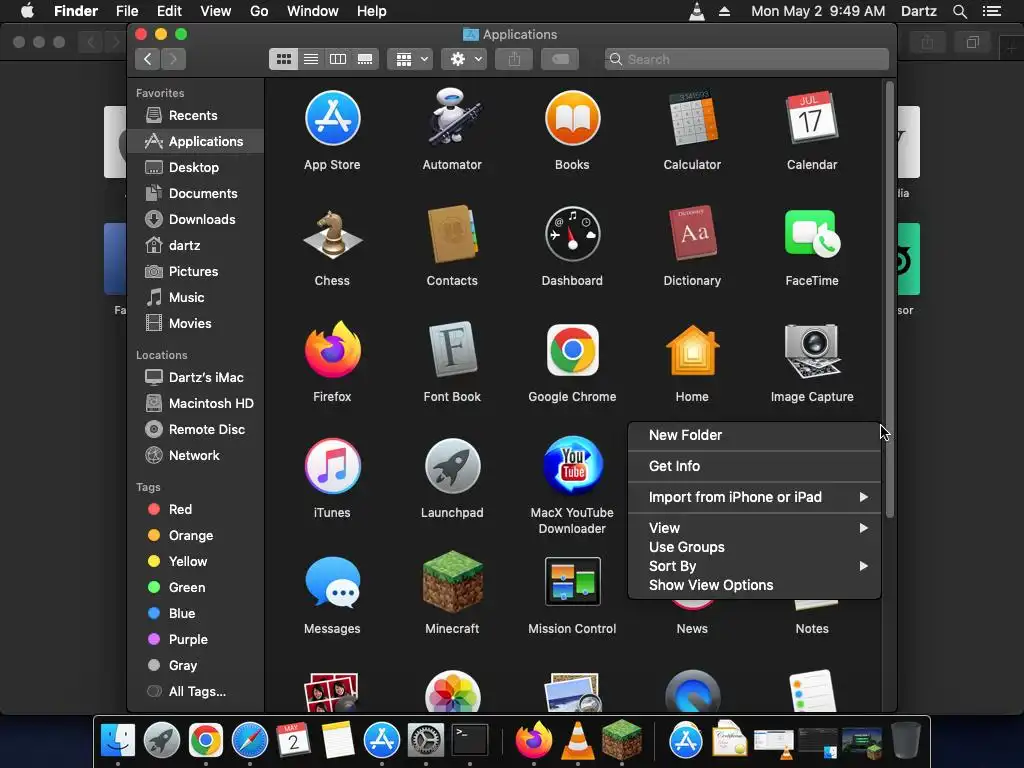The height and width of the screenshot is (768, 1024).
Task: Select Use Groups in context menu
Action: [754, 547]
